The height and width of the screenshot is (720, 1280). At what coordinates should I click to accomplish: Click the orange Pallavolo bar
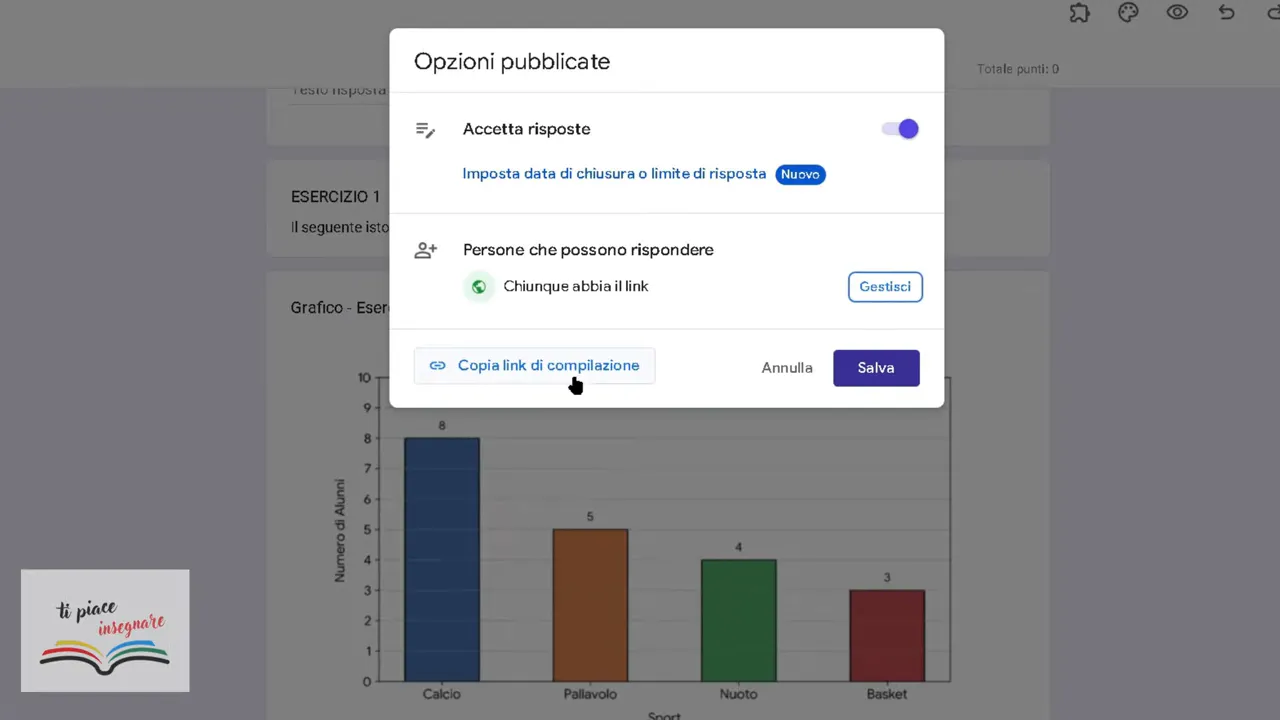[590, 605]
